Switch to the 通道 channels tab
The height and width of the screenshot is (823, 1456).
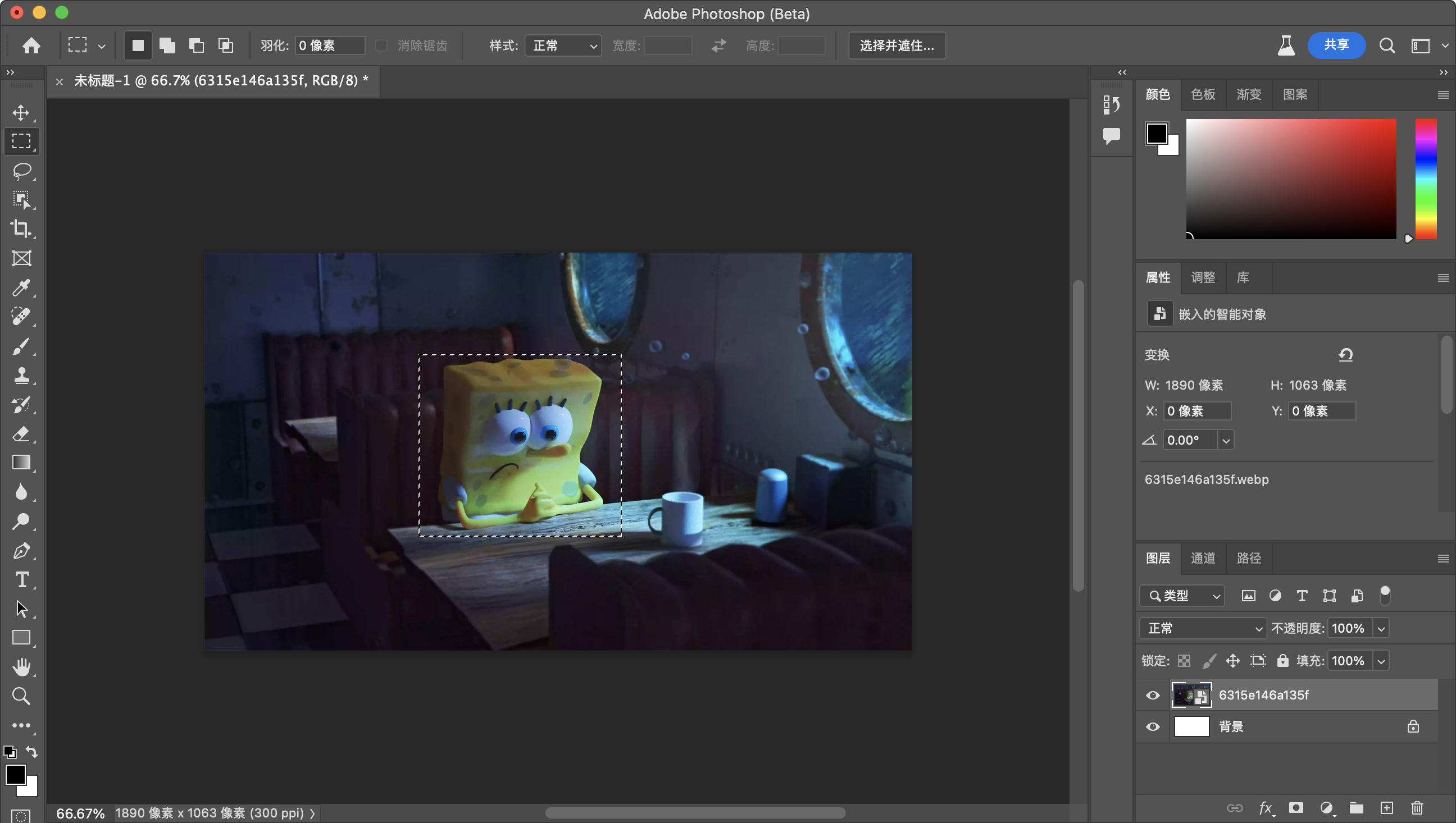1203,558
